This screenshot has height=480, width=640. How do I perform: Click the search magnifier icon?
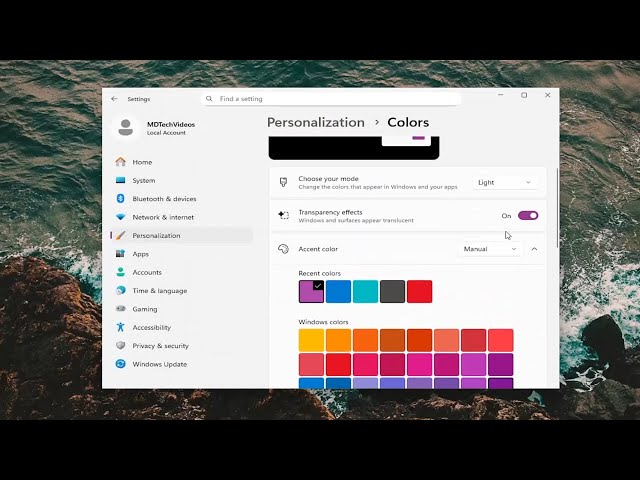pyautogui.click(x=209, y=99)
